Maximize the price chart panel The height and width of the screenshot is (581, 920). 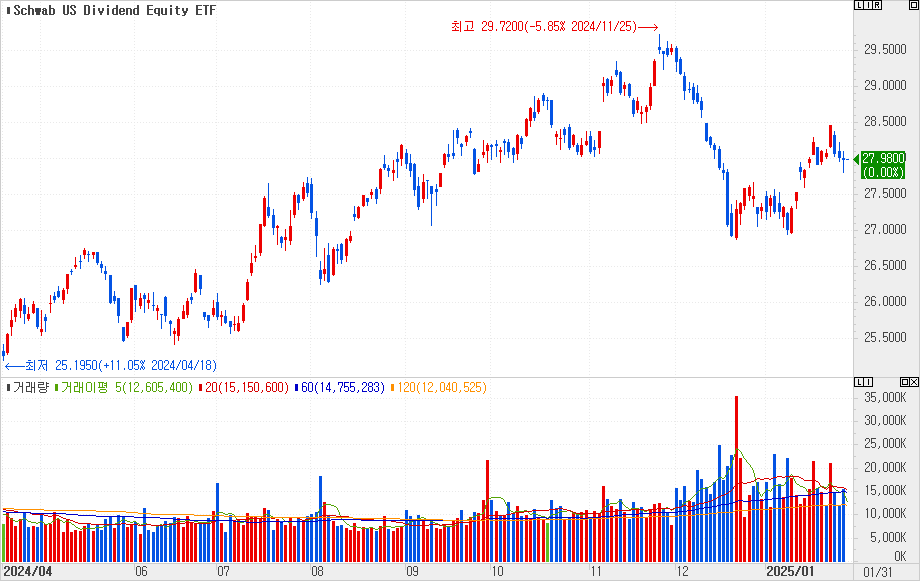pyautogui.click(x=914, y=5)
